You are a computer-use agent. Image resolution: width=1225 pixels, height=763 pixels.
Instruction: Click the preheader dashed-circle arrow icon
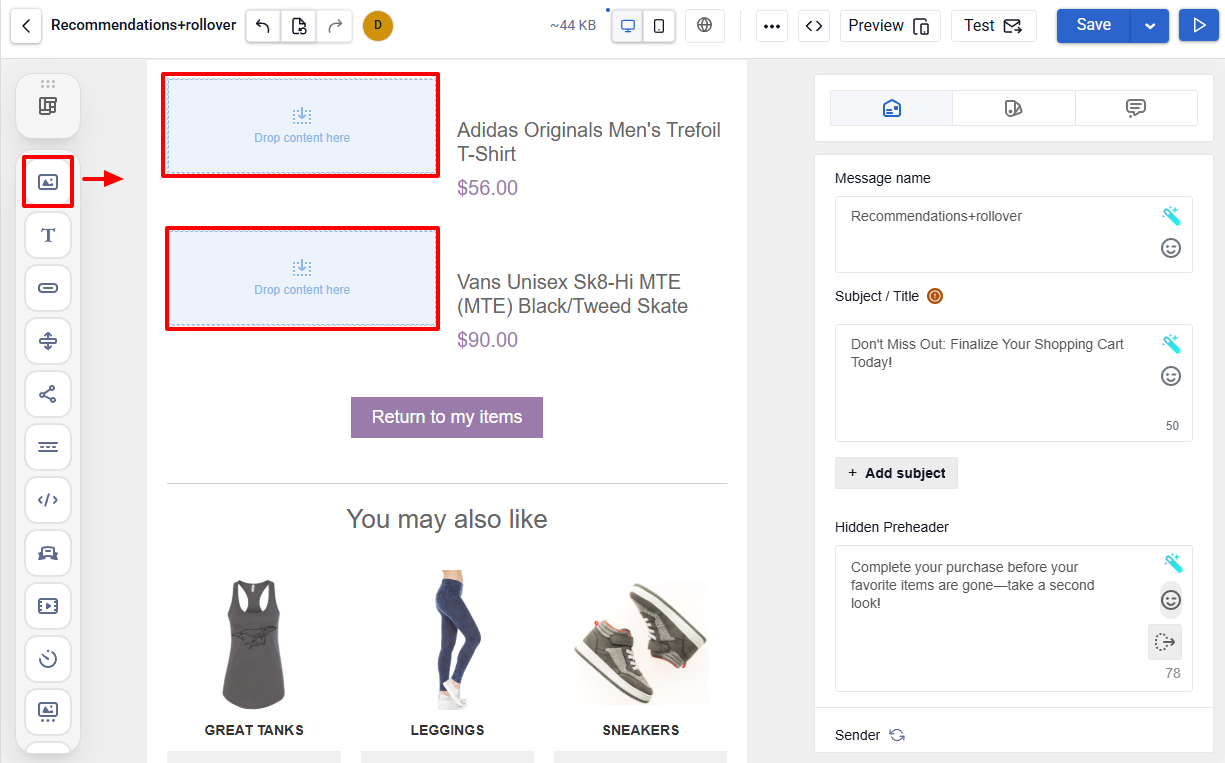tap(1165, 642)
